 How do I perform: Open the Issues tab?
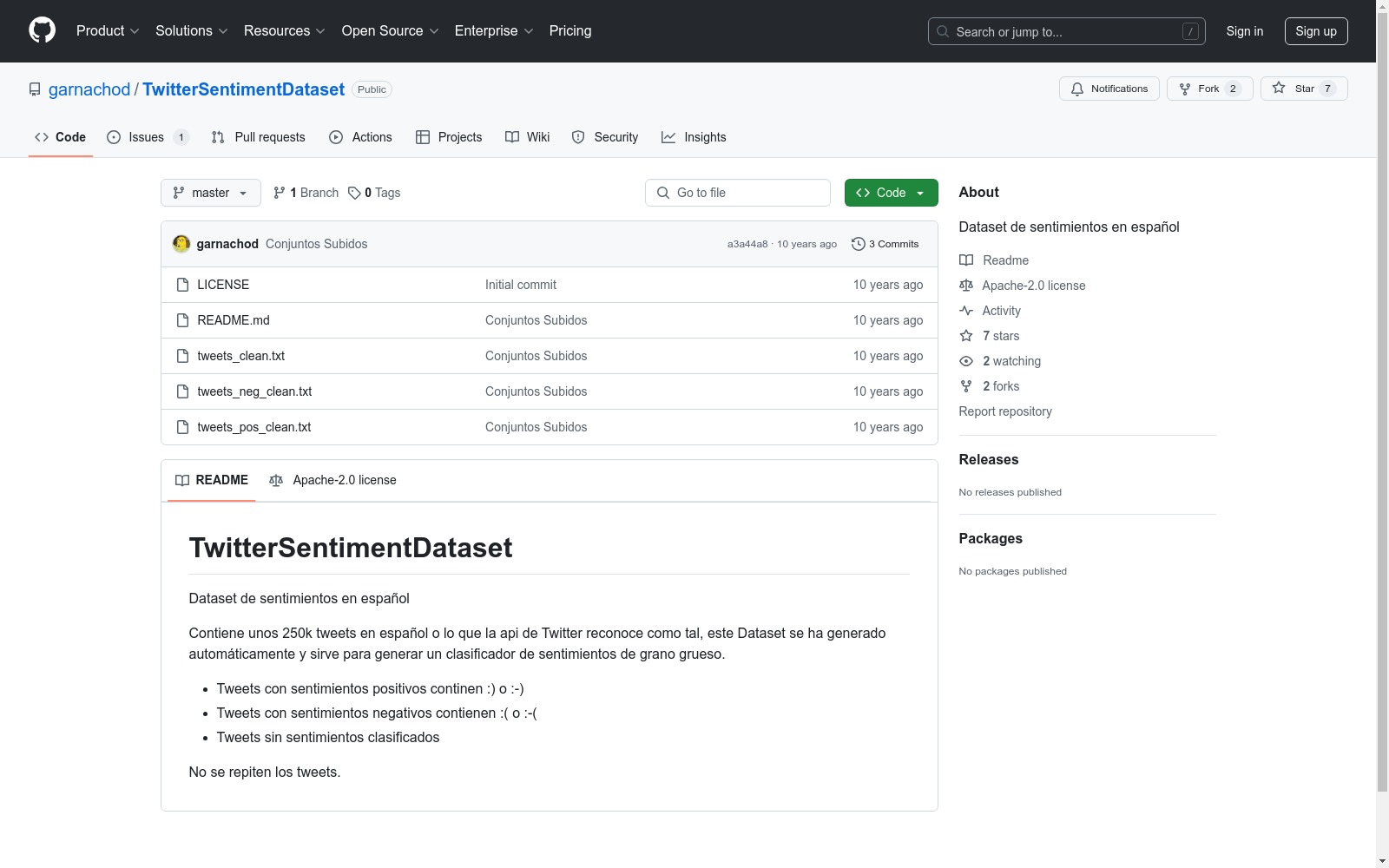click(x=148, y=137)
